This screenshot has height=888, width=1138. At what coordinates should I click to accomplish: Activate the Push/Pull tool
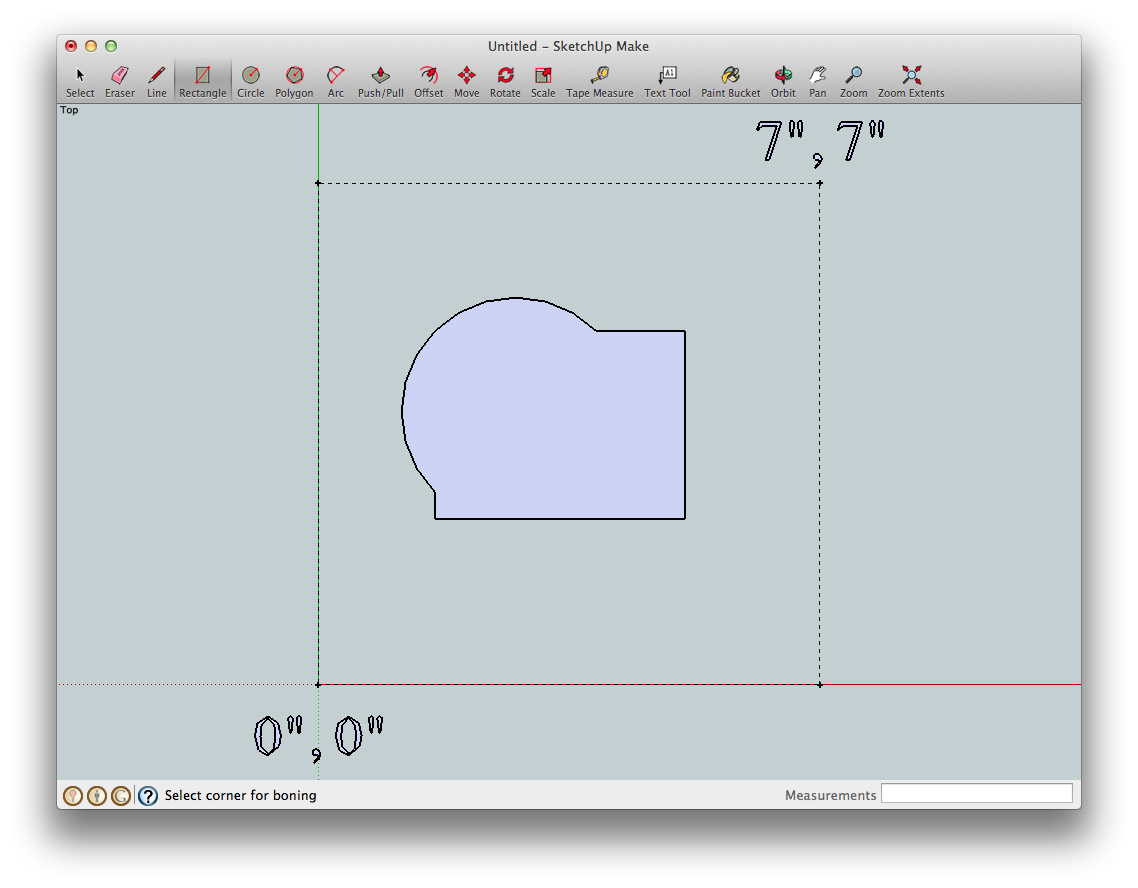click(381, 80)
